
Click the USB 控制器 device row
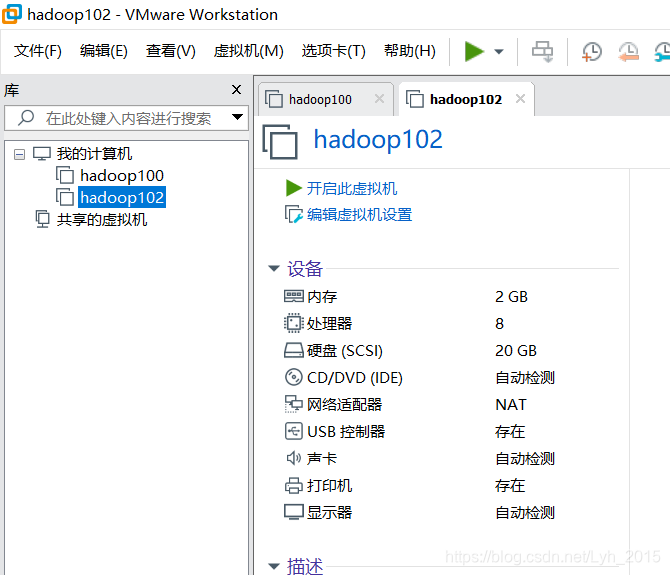tap(451, 431)
